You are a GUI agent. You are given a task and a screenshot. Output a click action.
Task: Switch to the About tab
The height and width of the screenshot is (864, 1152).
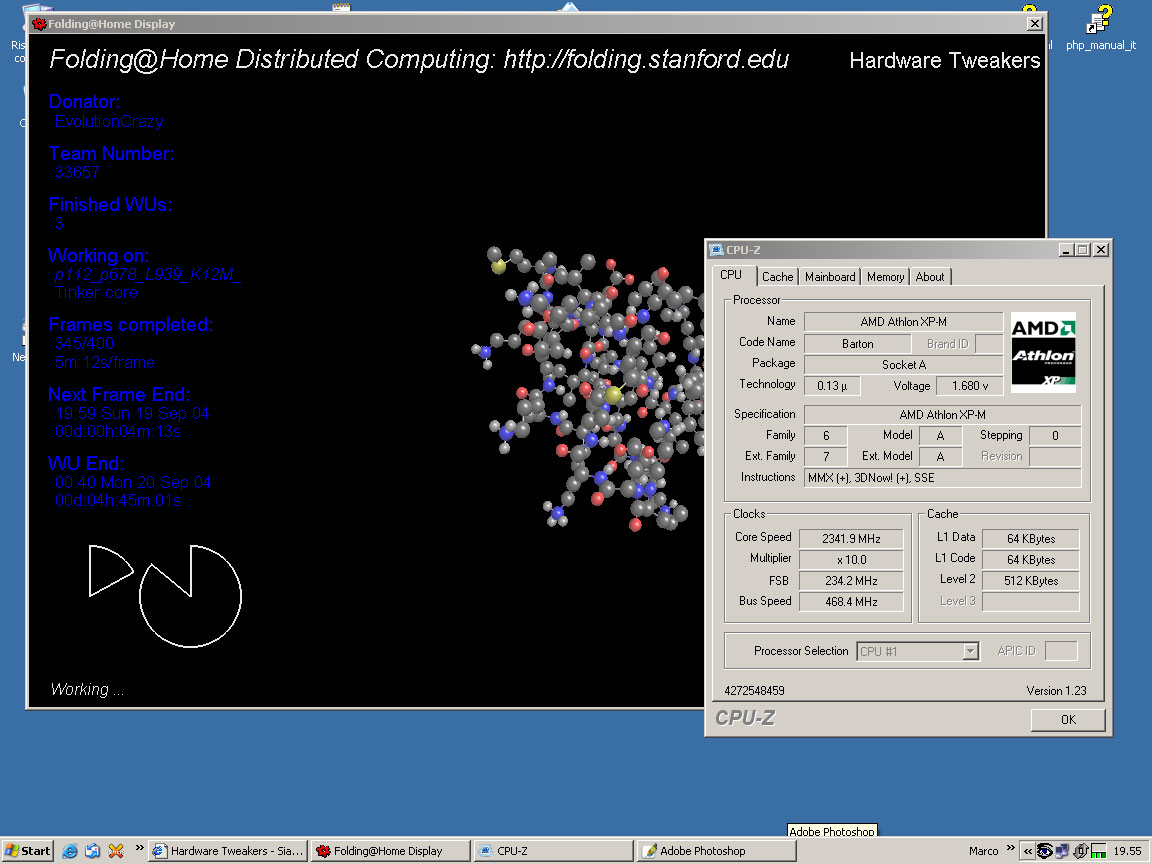[x=930, y=277]
